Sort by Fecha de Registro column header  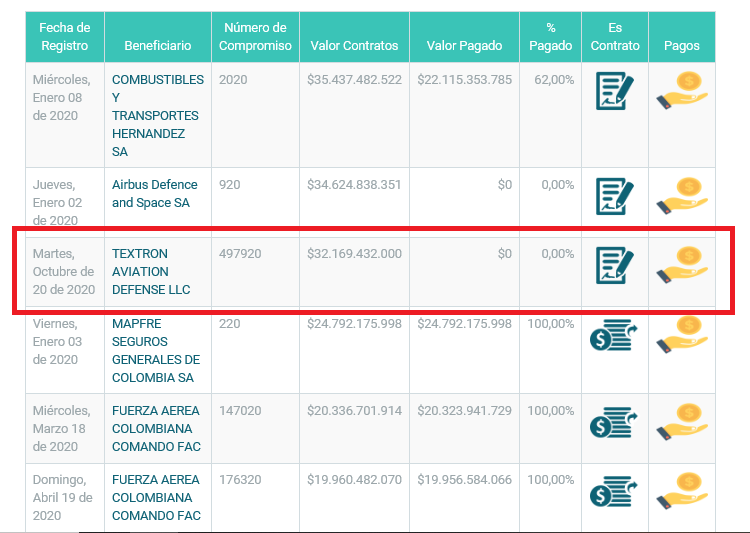(x=65, y=37)
